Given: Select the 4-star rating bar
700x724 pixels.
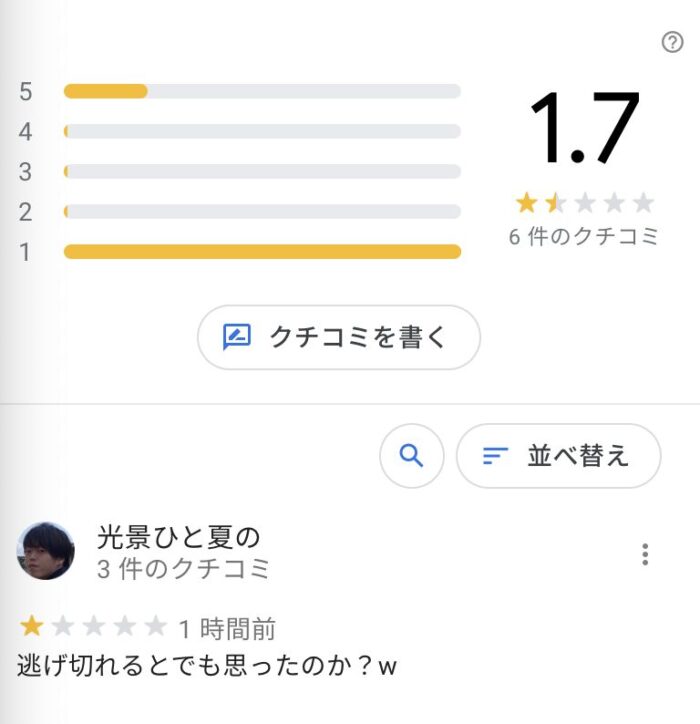Looking at the screenshot, I should pyautogui.click(x=262, y=132).
